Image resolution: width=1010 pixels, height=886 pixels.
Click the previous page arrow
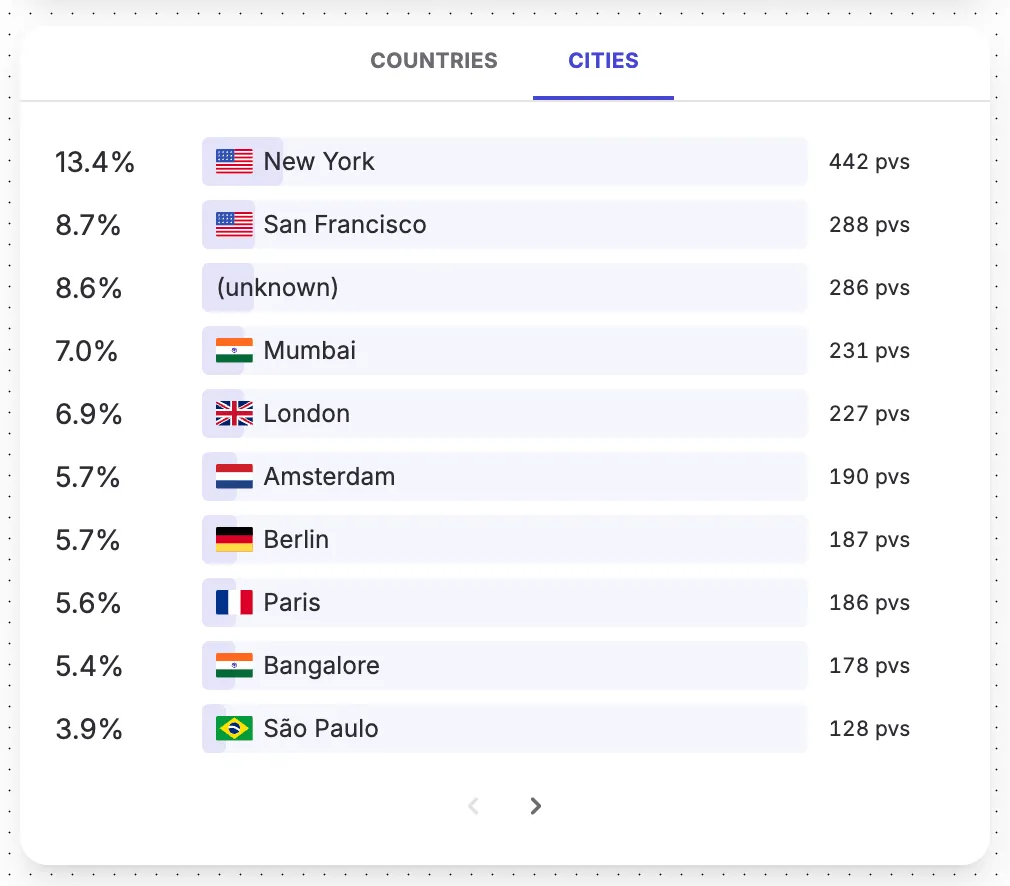coord(474,806)
